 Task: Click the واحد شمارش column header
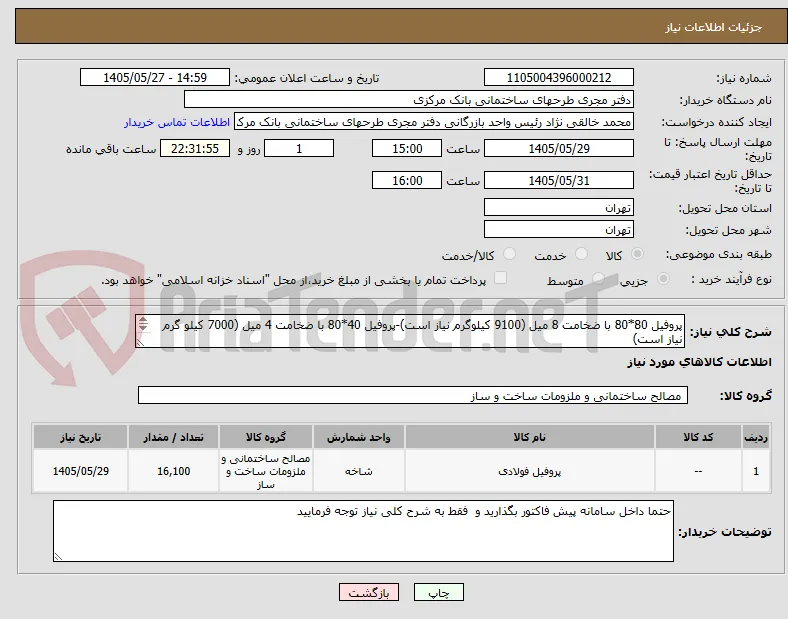pos(359,437)
